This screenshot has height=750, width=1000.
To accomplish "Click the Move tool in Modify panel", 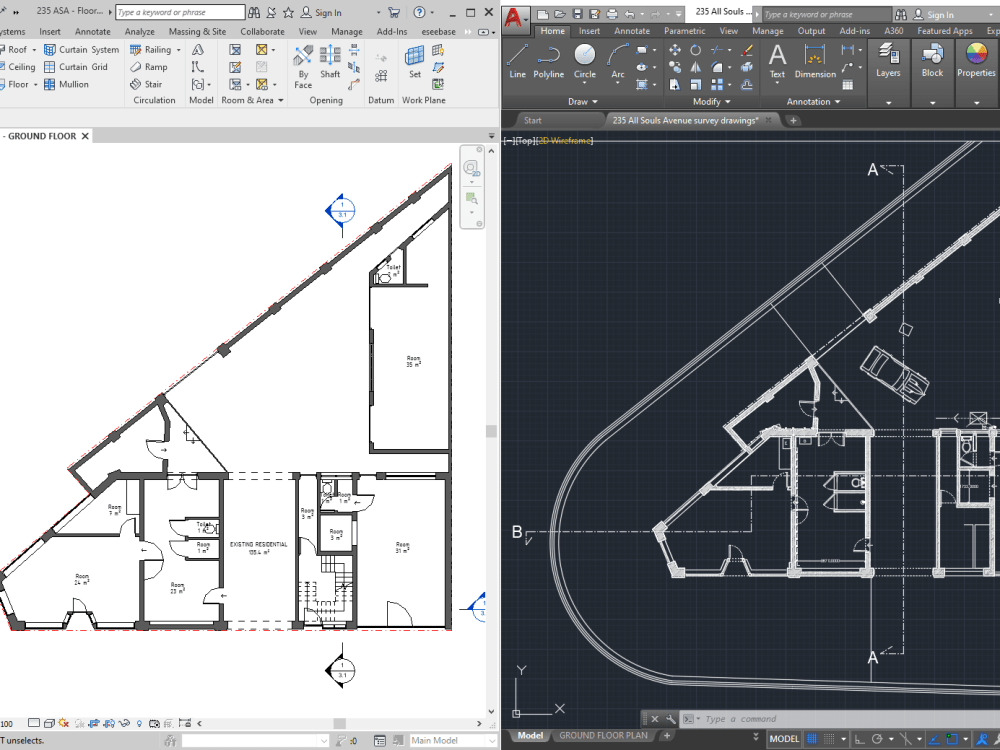I will click(675, 50).
